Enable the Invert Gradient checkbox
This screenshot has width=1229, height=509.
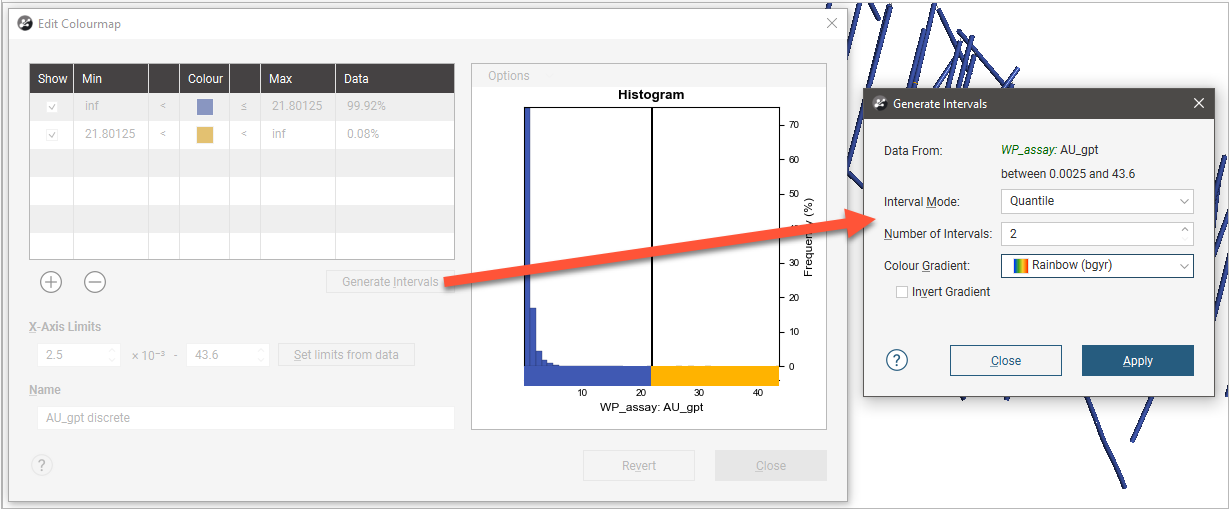click(x=903, y=292)
